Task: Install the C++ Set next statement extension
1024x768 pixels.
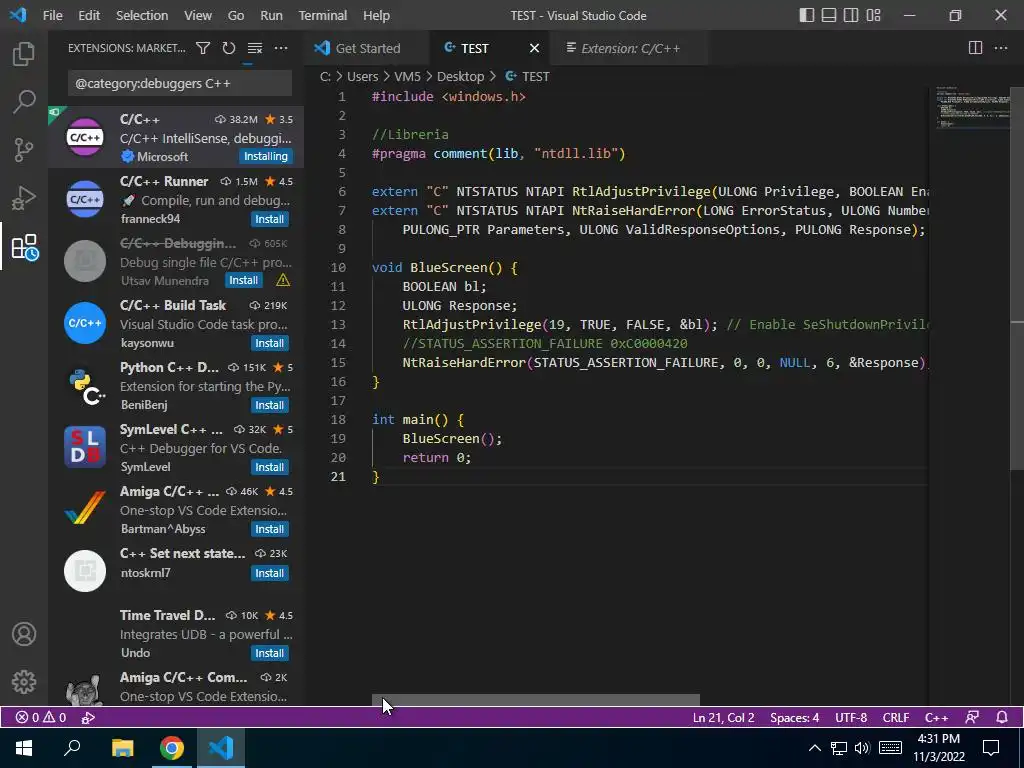Action: (270, 573)
